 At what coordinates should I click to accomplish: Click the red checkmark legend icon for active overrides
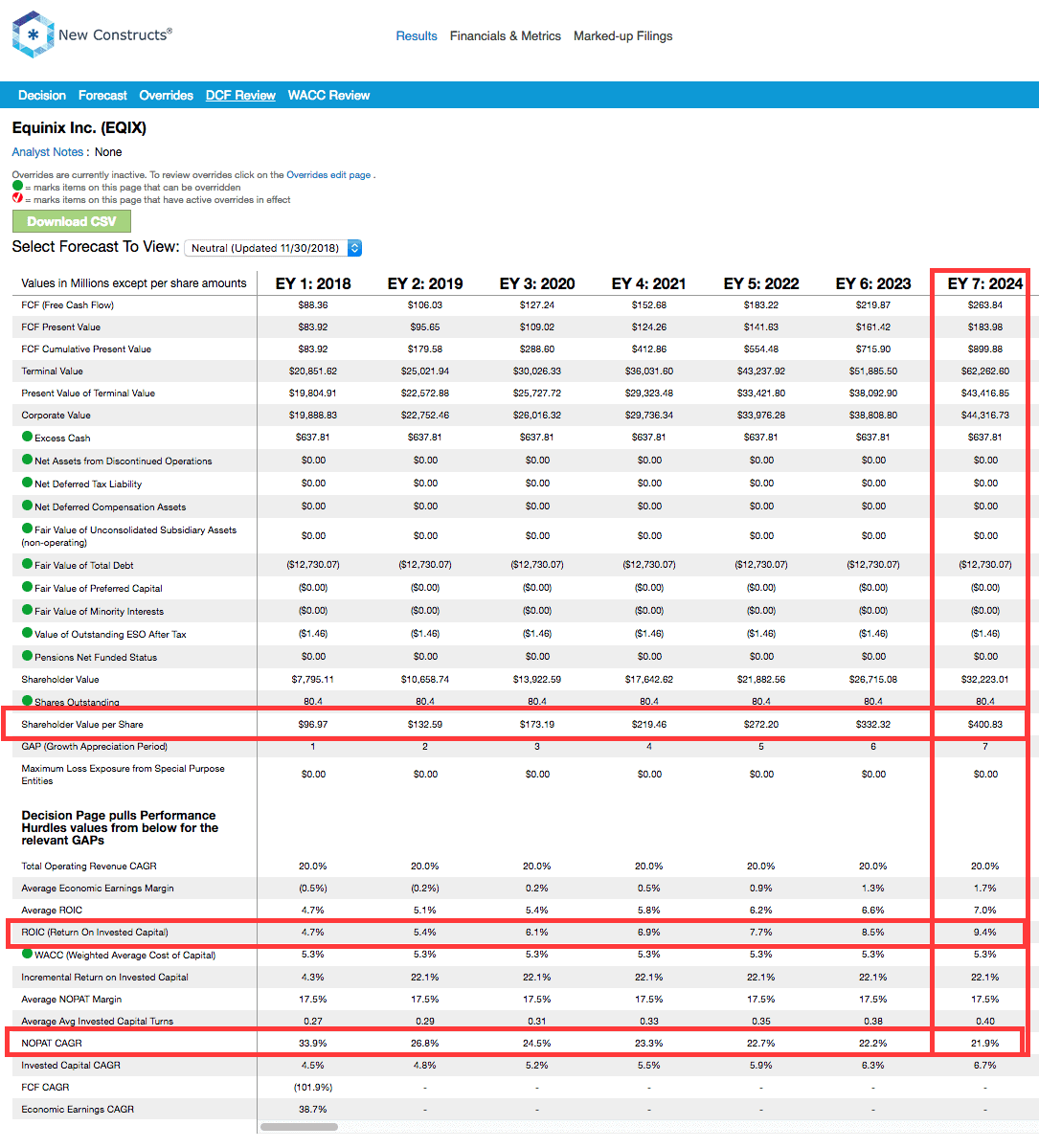point(17,198)
